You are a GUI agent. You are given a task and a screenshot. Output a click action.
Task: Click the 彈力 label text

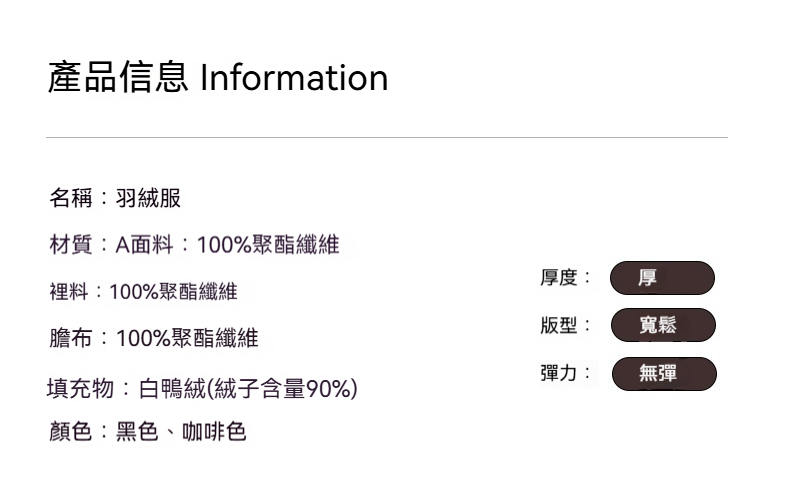coord(560,373)
